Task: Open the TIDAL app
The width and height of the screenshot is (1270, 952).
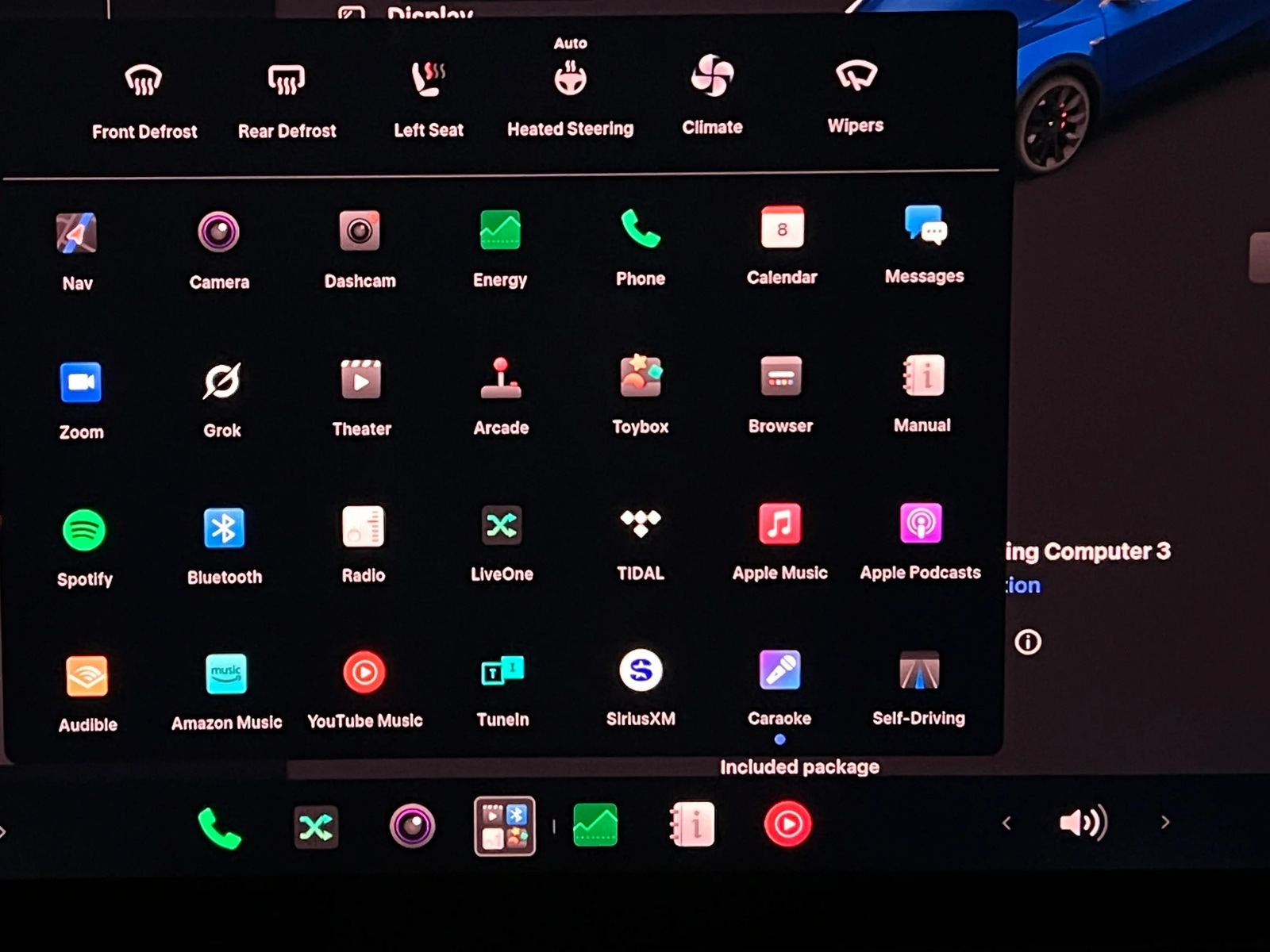Action: (x=641, y=524)
